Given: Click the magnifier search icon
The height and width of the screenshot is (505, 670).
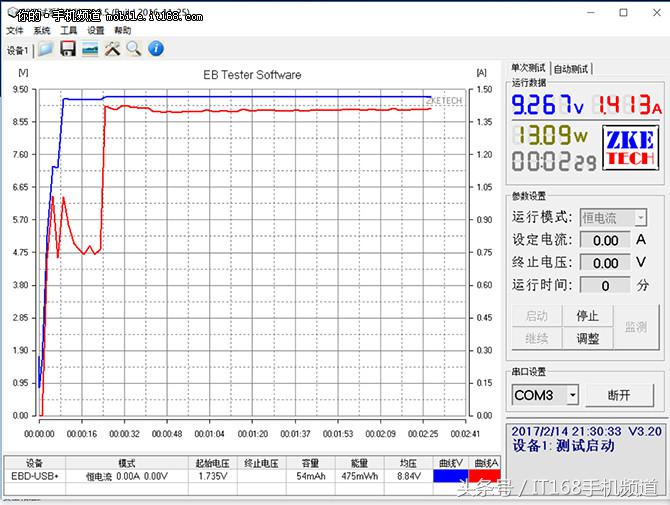Looking at the screenshot, I should (133, 49).
